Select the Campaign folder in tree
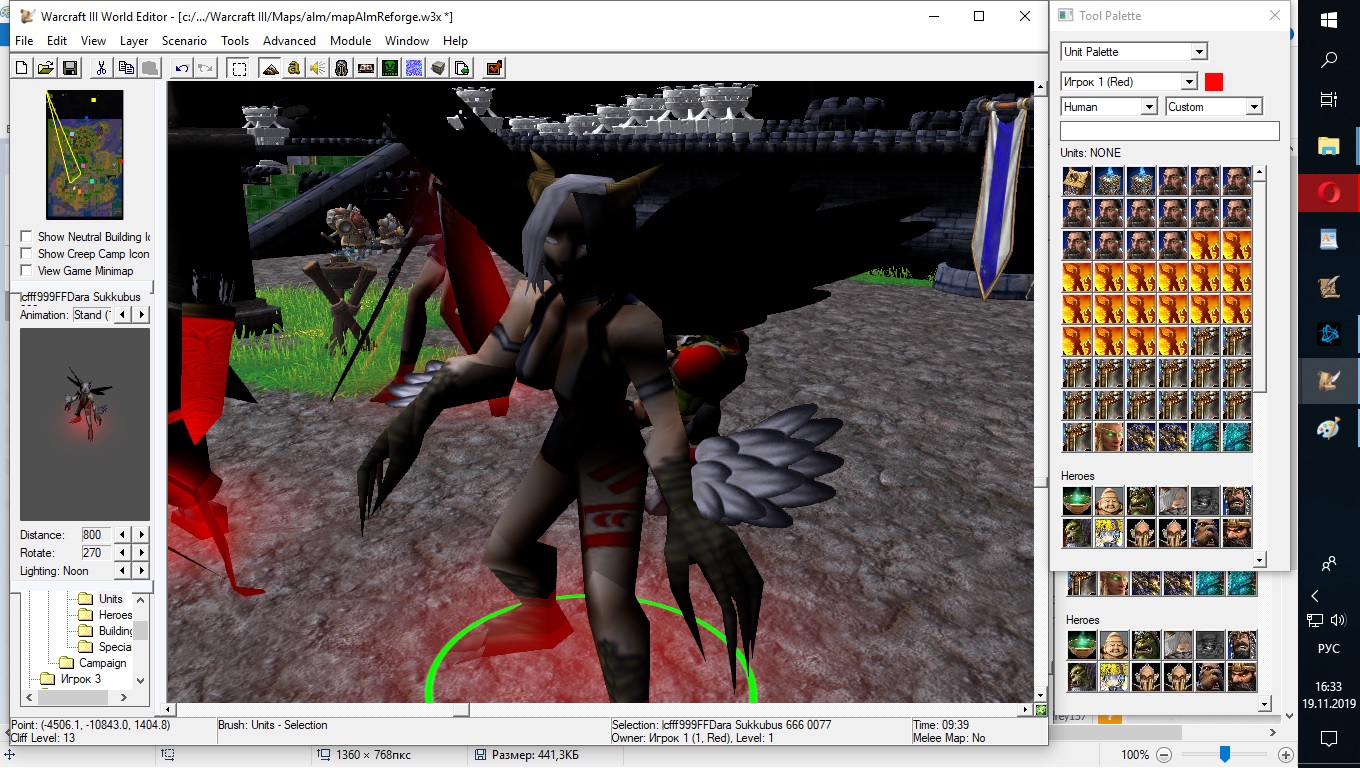Viewport: 1360px width, 768px height. (x=102, y=663)
